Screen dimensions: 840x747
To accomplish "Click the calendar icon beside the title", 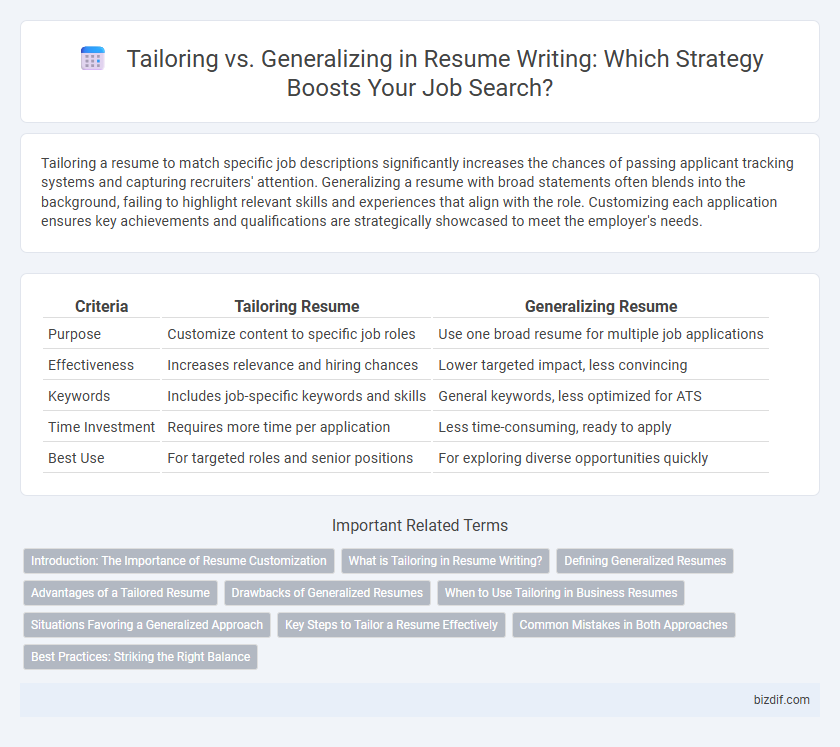I will click(x=92, y=58).
